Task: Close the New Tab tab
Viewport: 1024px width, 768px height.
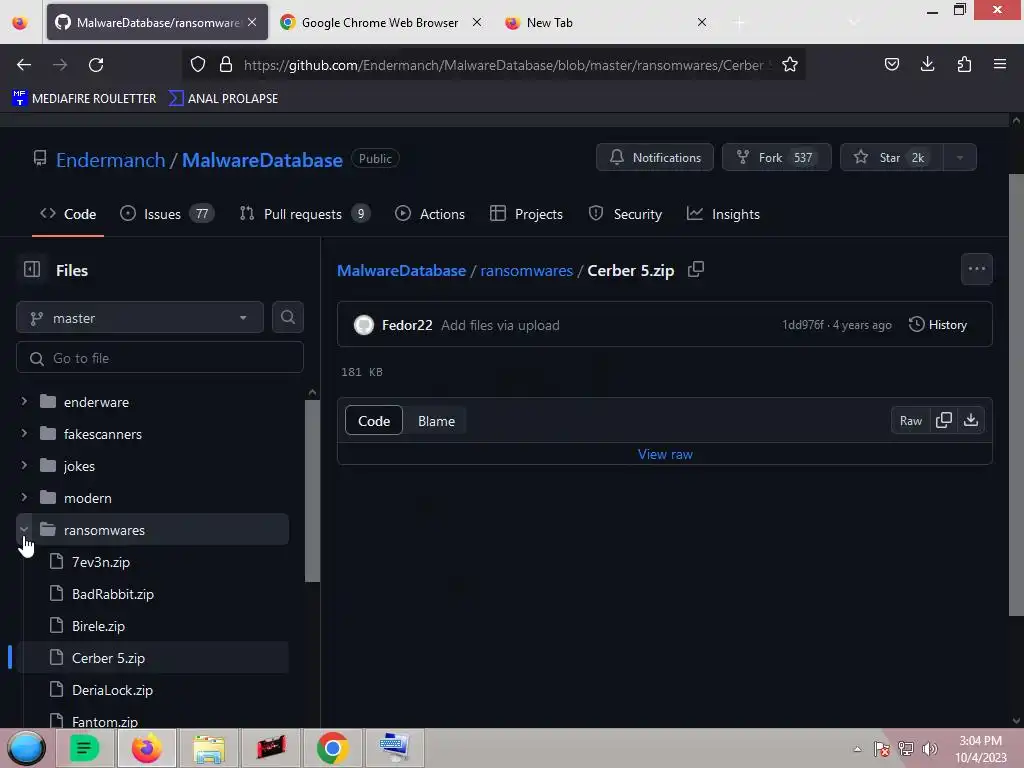Action: 701,22
